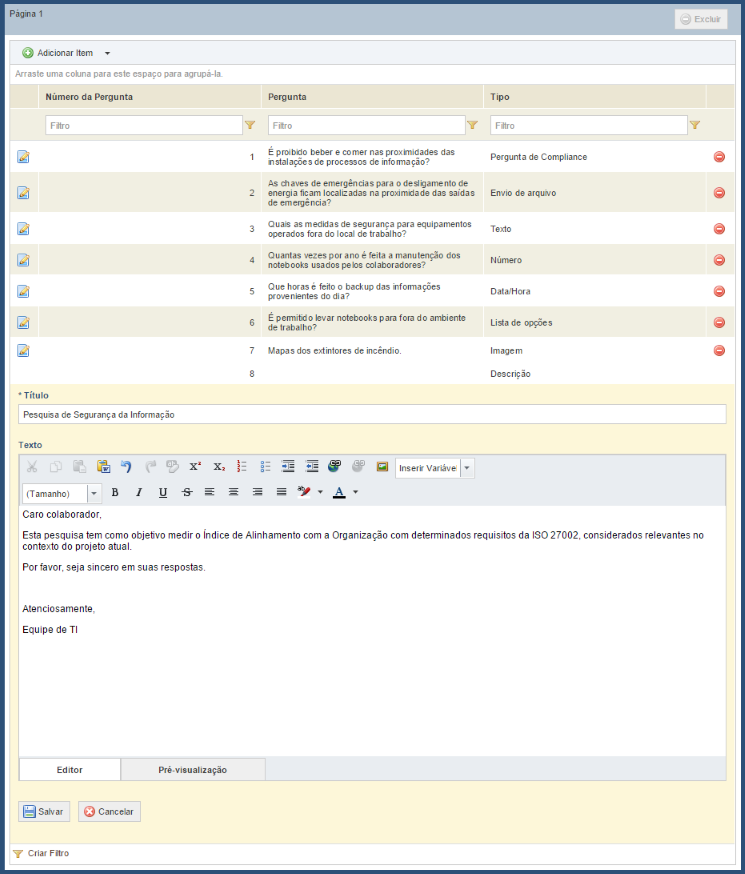745x874 pixels.
Task: Toggle italic formatting
Action: pos(139,492)
